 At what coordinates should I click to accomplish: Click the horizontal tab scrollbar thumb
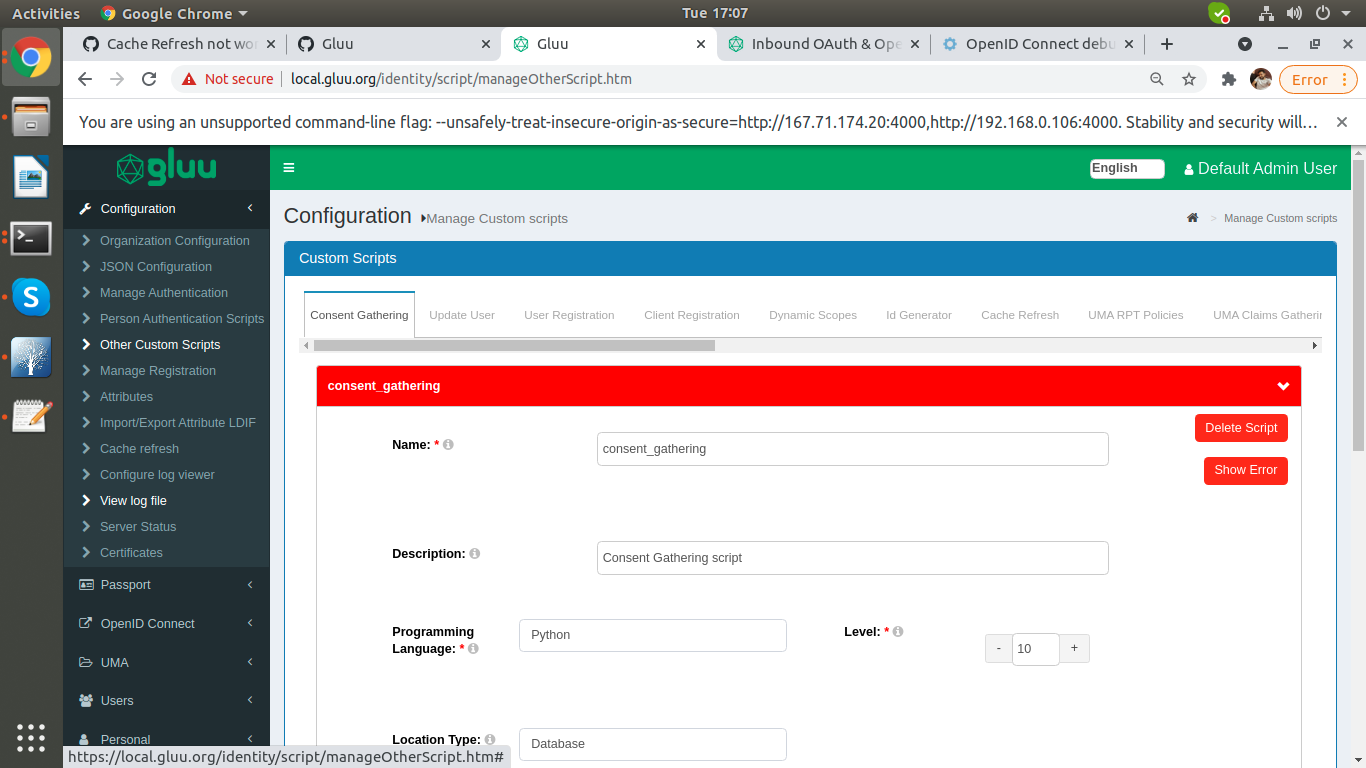click(514, 345)
